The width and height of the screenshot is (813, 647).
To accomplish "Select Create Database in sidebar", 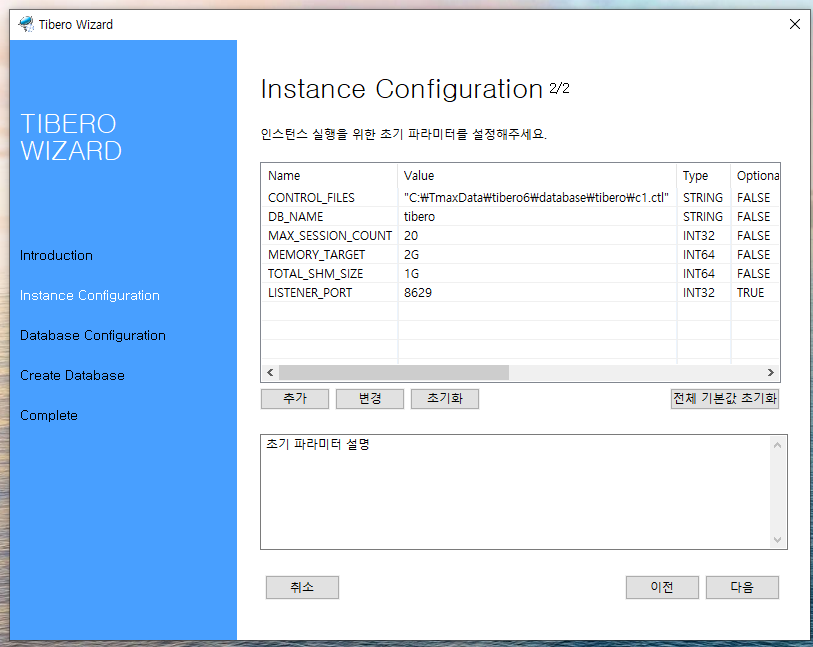I will coord(72,375).
